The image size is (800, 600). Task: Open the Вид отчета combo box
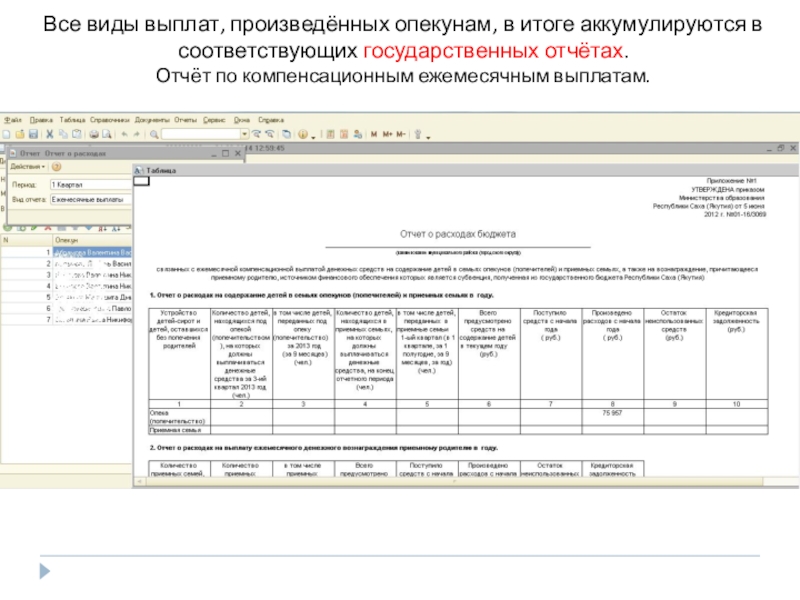coord(91,199)
